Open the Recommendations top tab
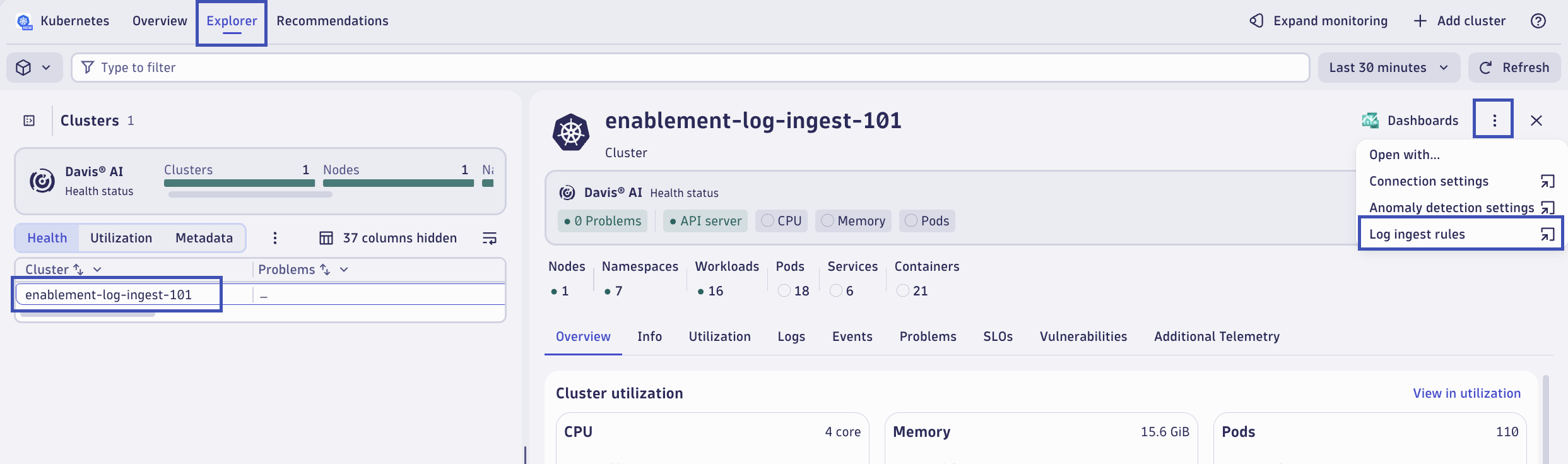The width and height of the screenshot is (1568, 464). coord(332,21)
